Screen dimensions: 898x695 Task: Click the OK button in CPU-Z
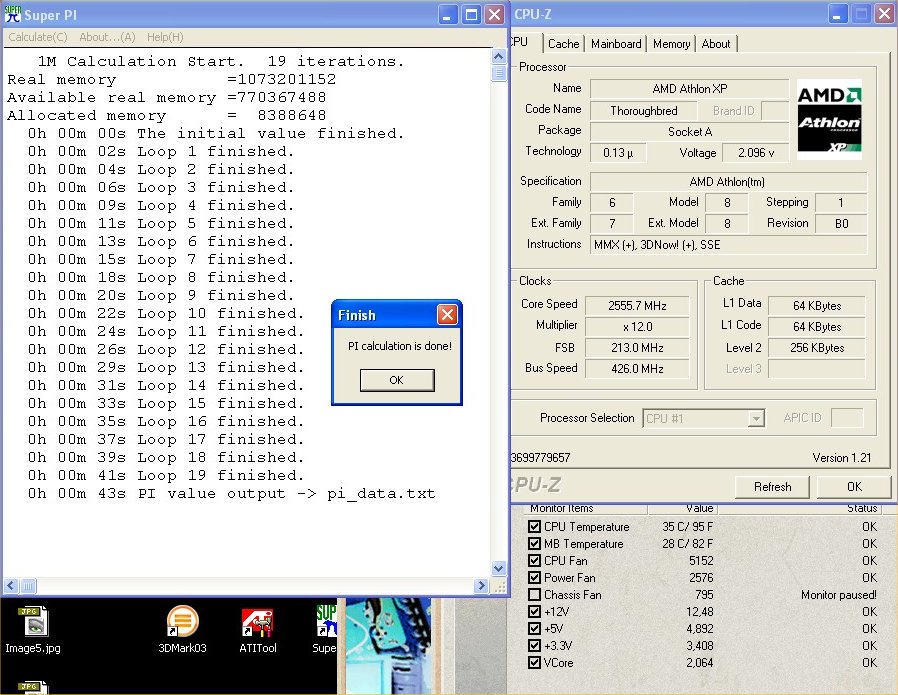854,487
